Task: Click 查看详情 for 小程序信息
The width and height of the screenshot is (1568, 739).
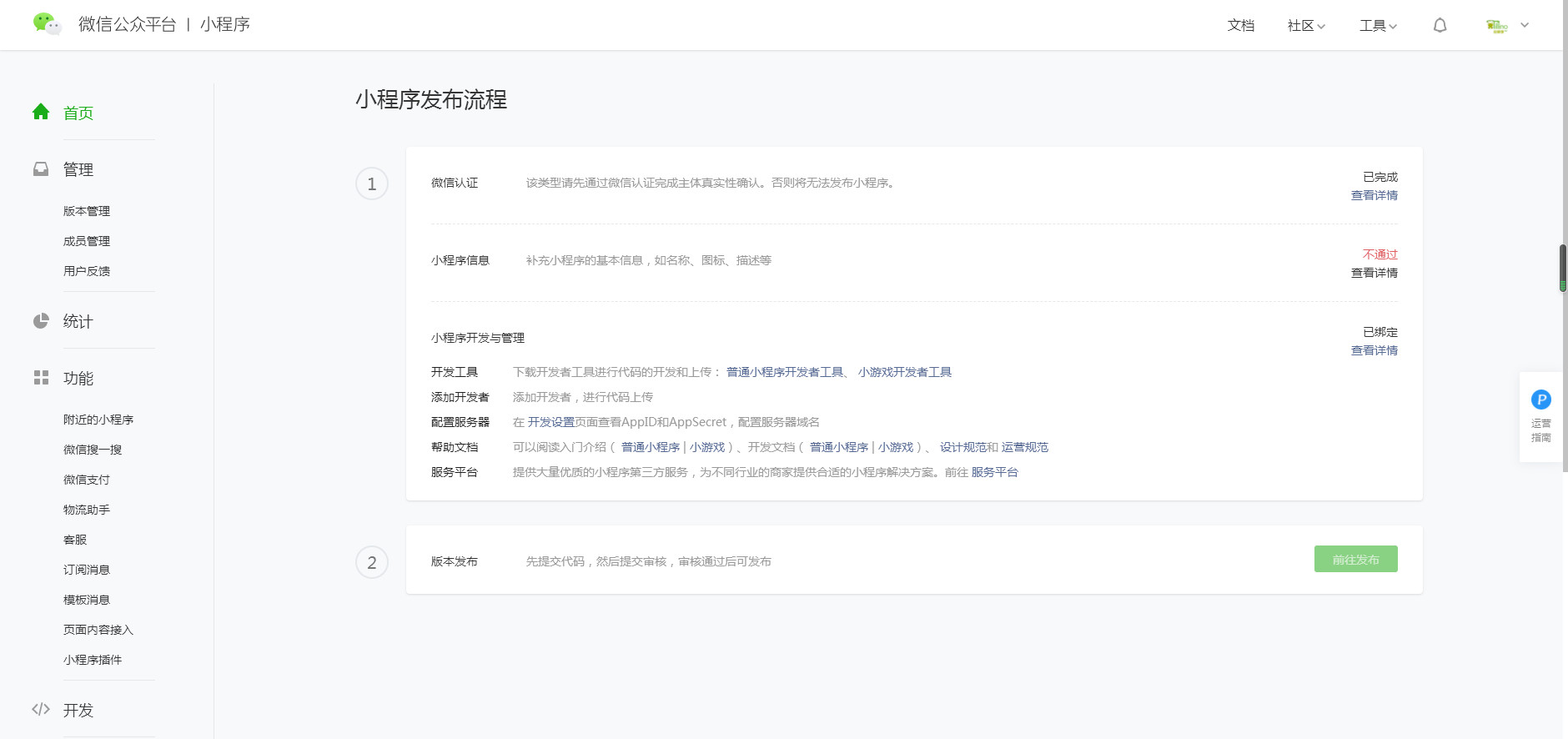Action: [1375, 273]
